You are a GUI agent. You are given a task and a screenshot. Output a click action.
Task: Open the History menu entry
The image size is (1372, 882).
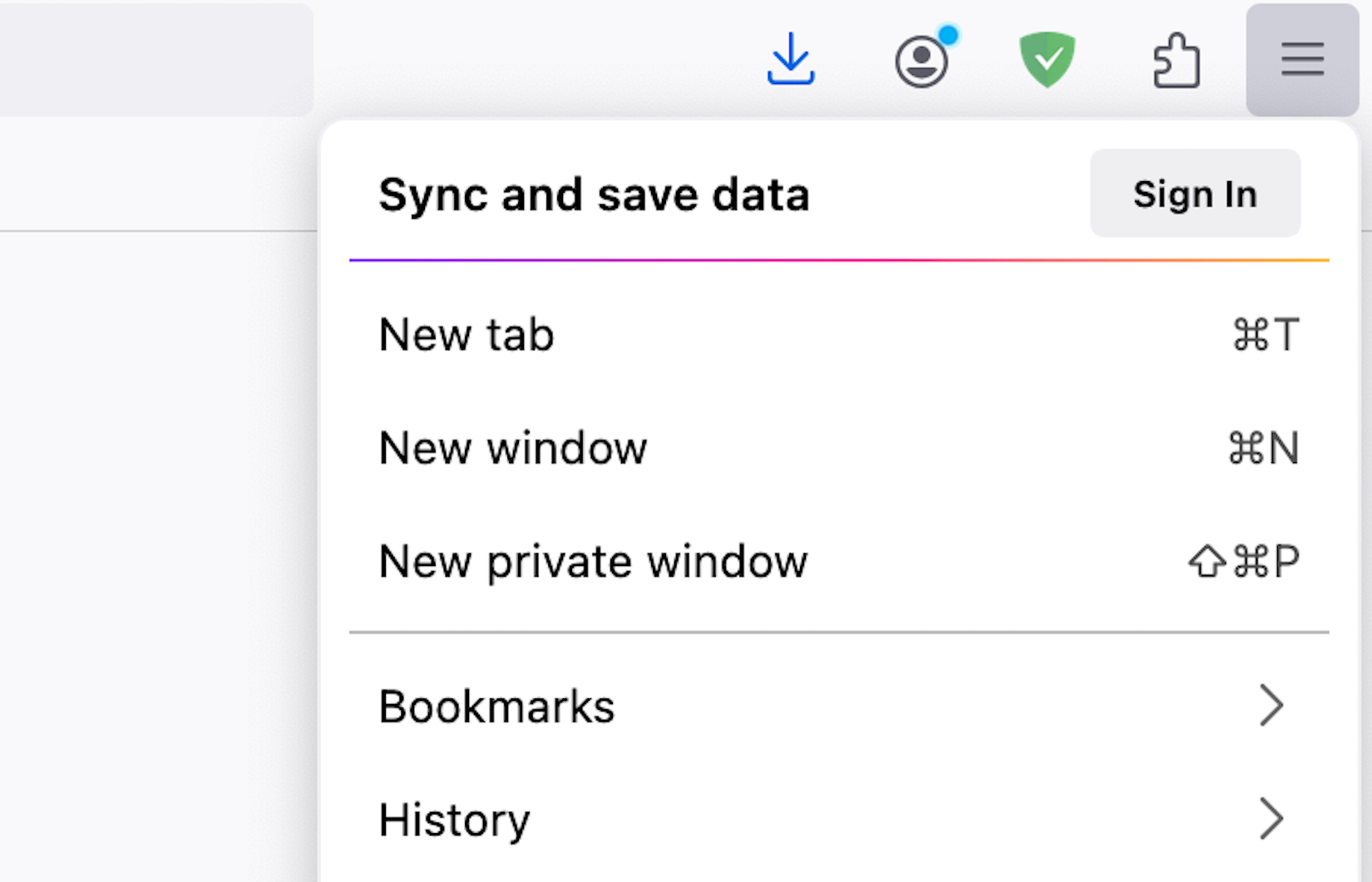(454, 820)
